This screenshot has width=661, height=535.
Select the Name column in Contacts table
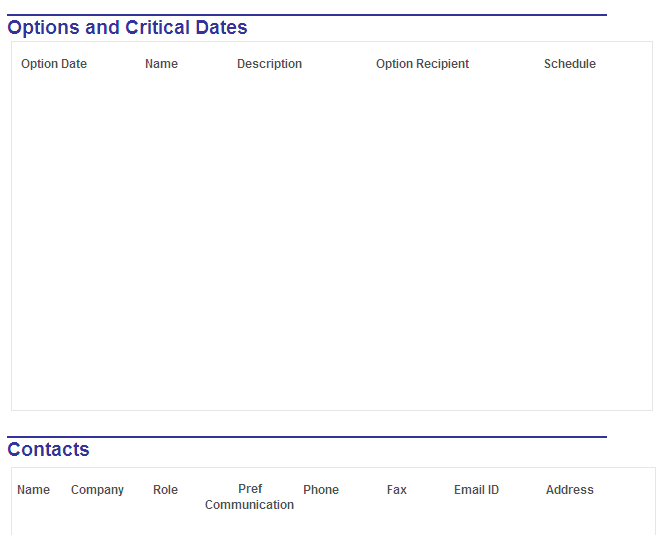(33, 489)
